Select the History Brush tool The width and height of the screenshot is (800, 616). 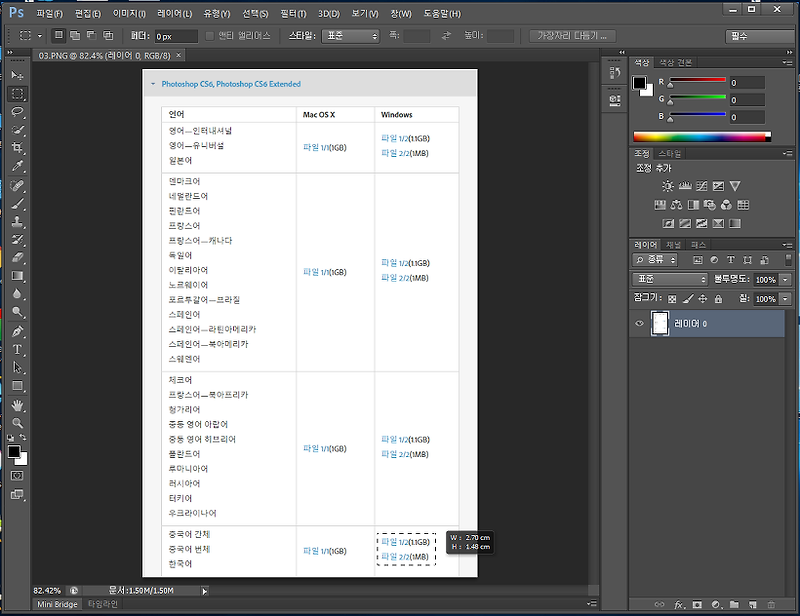(17, 239)
